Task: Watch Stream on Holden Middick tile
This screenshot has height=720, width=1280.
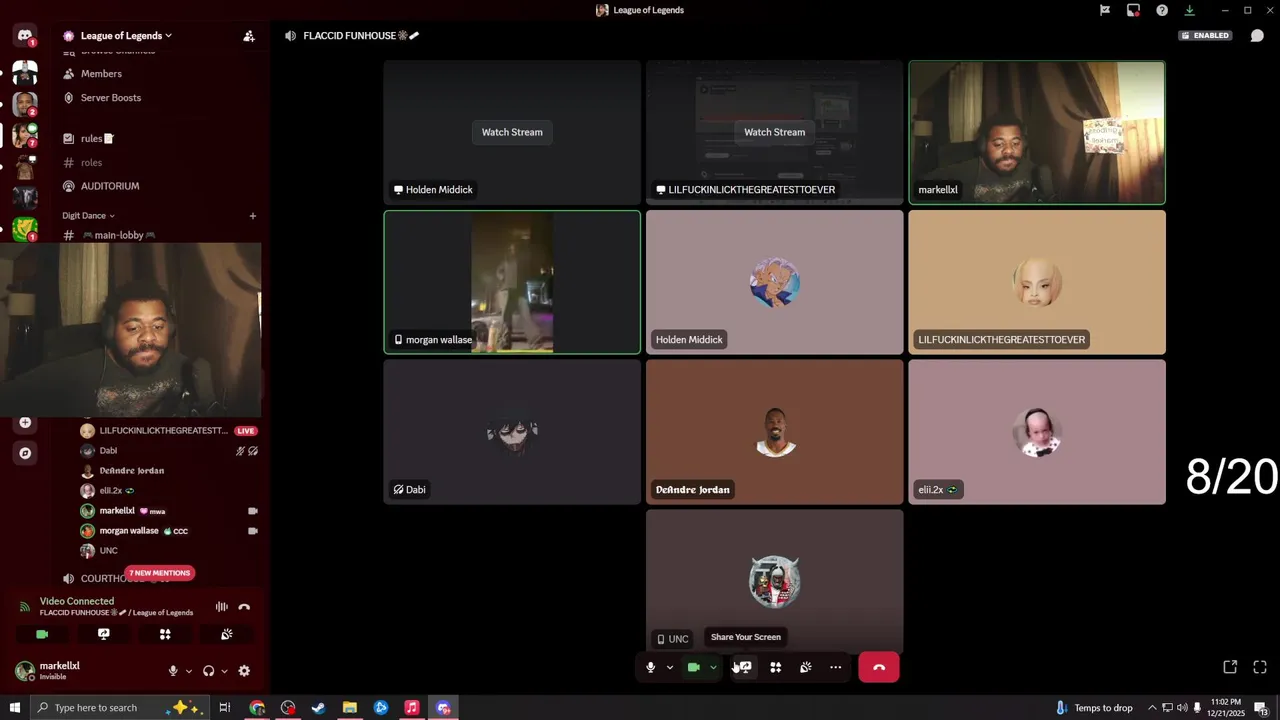Action: (512, 132)
